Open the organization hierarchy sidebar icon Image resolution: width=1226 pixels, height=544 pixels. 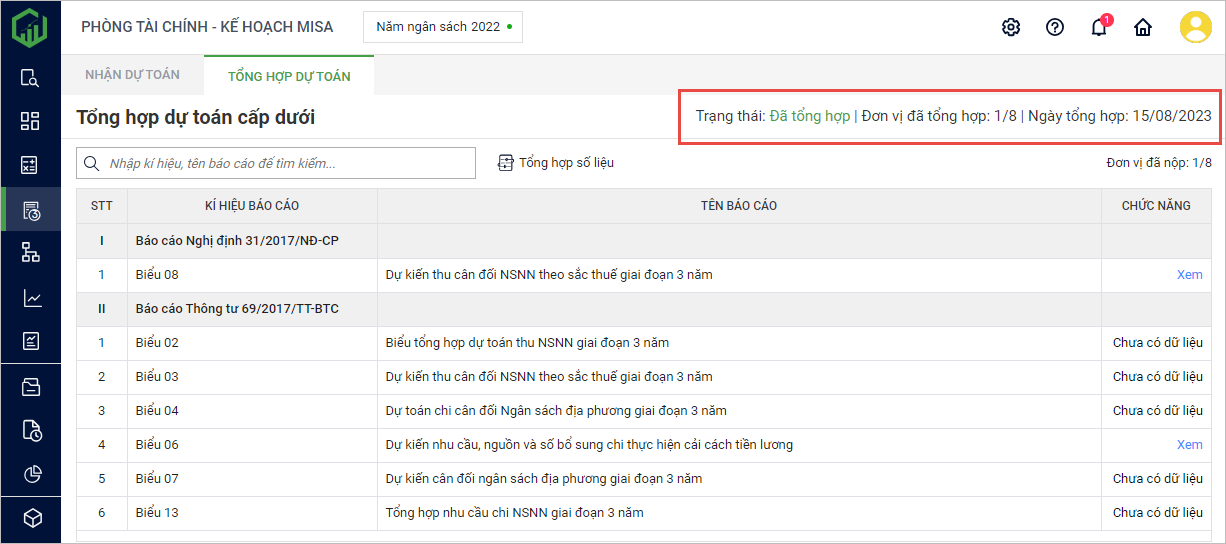coord(30,253)
